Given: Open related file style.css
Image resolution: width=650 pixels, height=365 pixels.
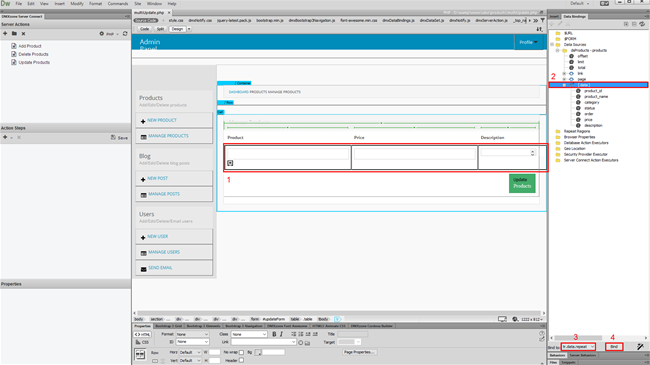Looking at the screenshot, I should point(176,20).
